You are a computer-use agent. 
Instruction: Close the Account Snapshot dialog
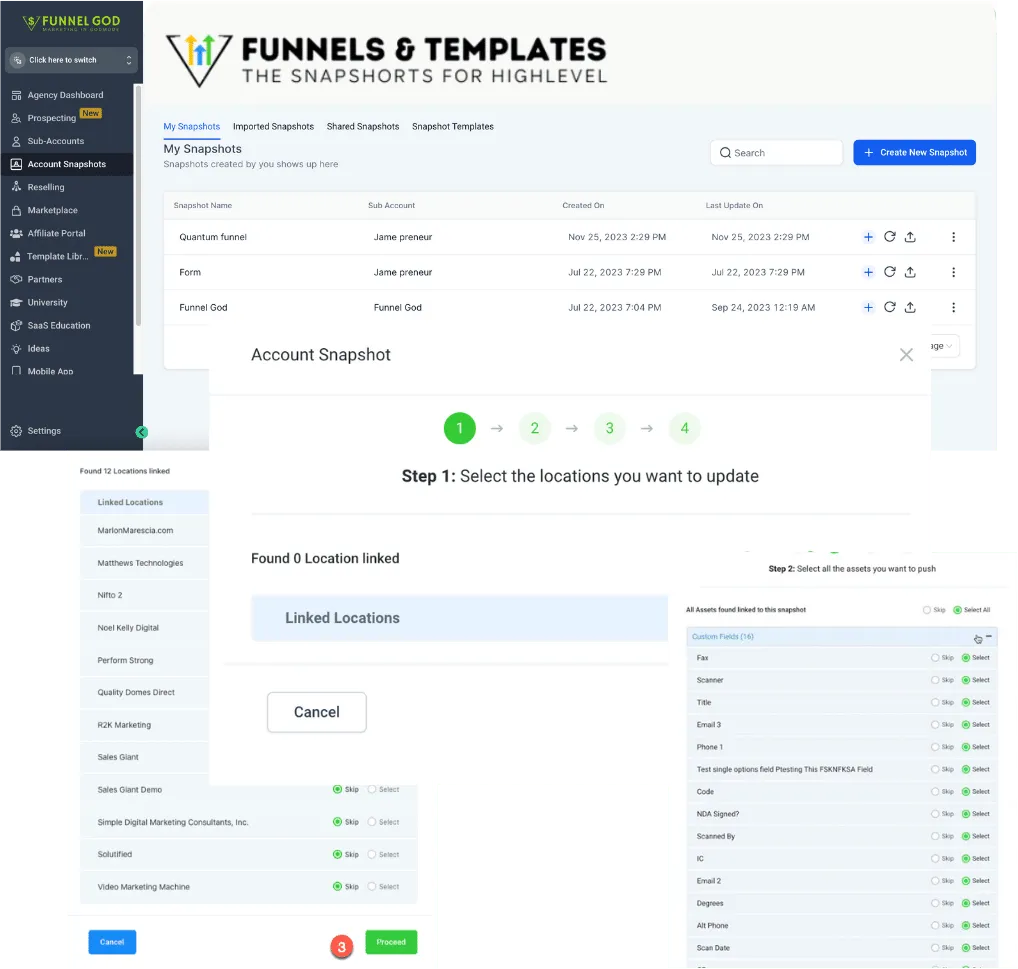[906, 354]
